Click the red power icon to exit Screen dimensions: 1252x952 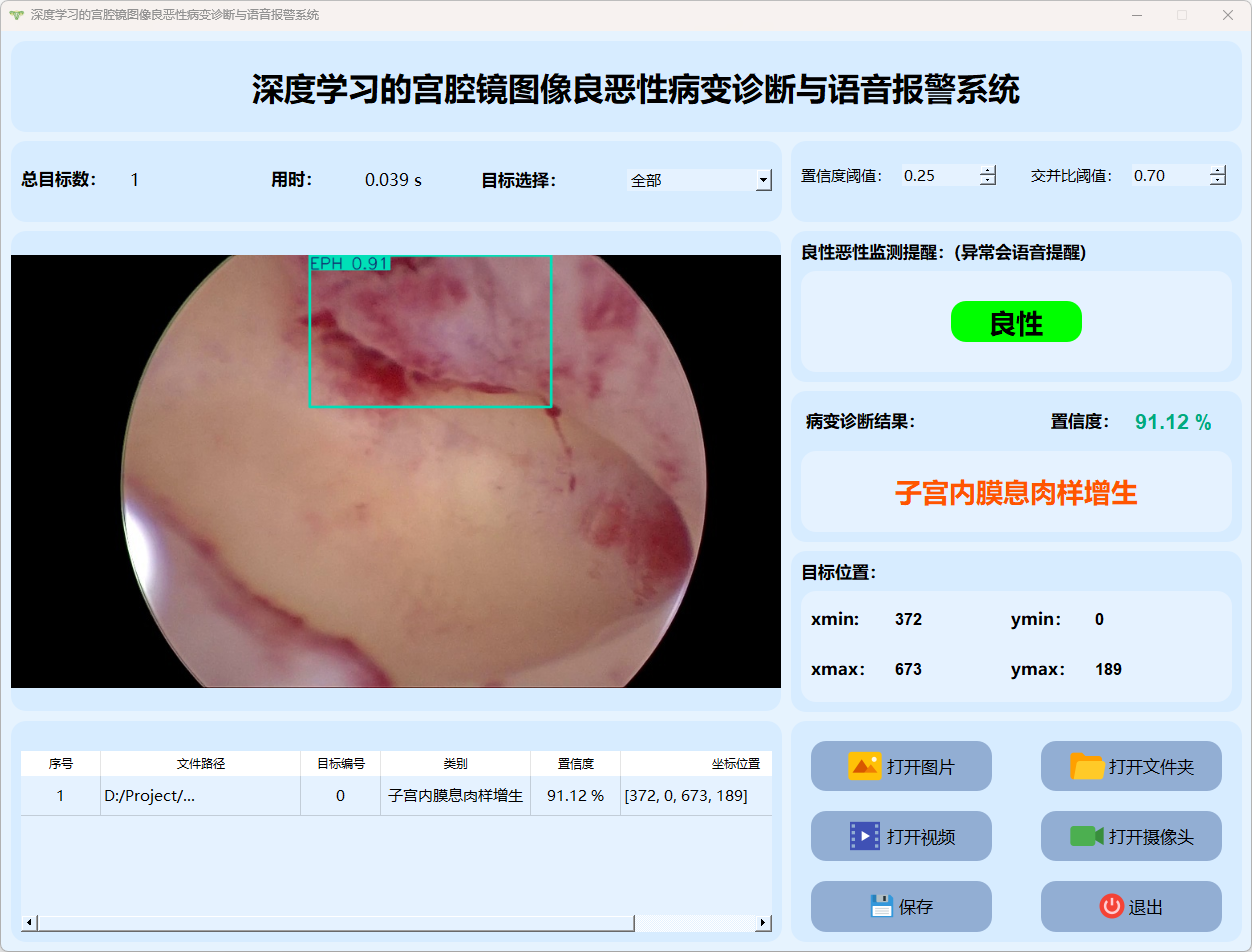(x=1111, y=906)
